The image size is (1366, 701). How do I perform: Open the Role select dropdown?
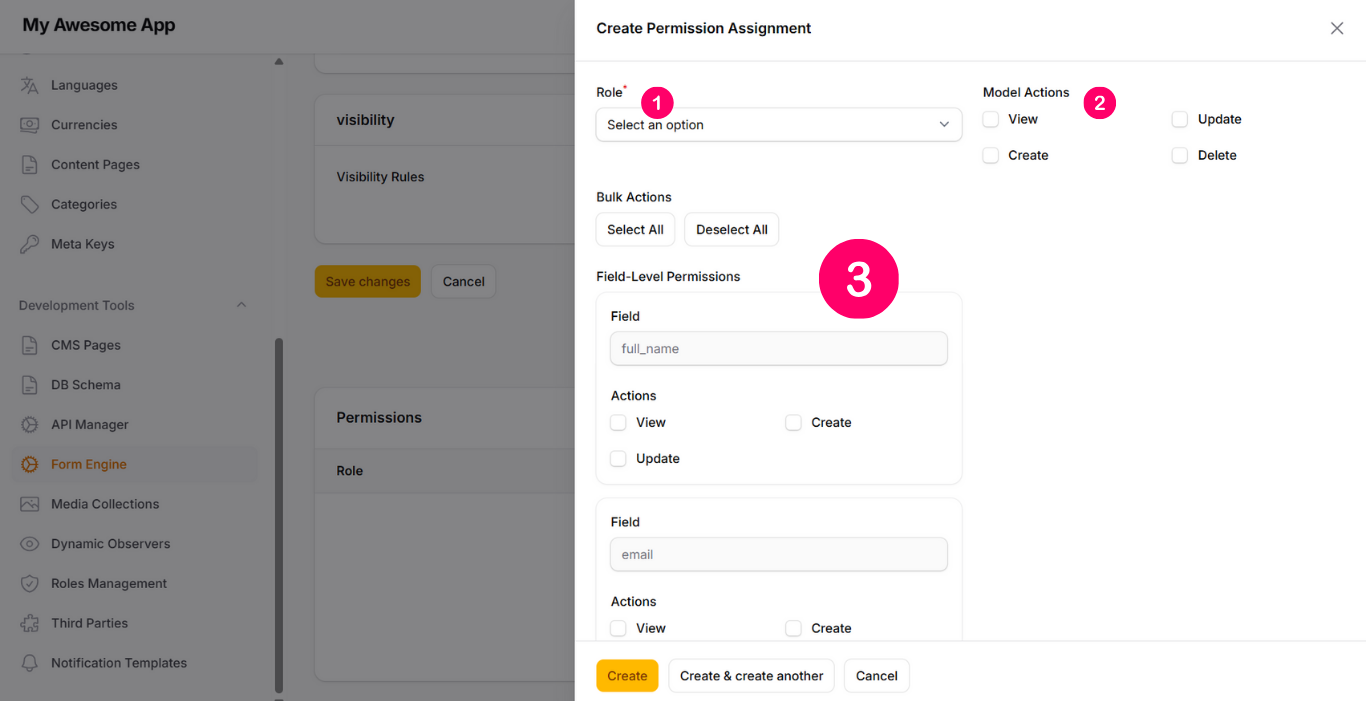point(778,125)
